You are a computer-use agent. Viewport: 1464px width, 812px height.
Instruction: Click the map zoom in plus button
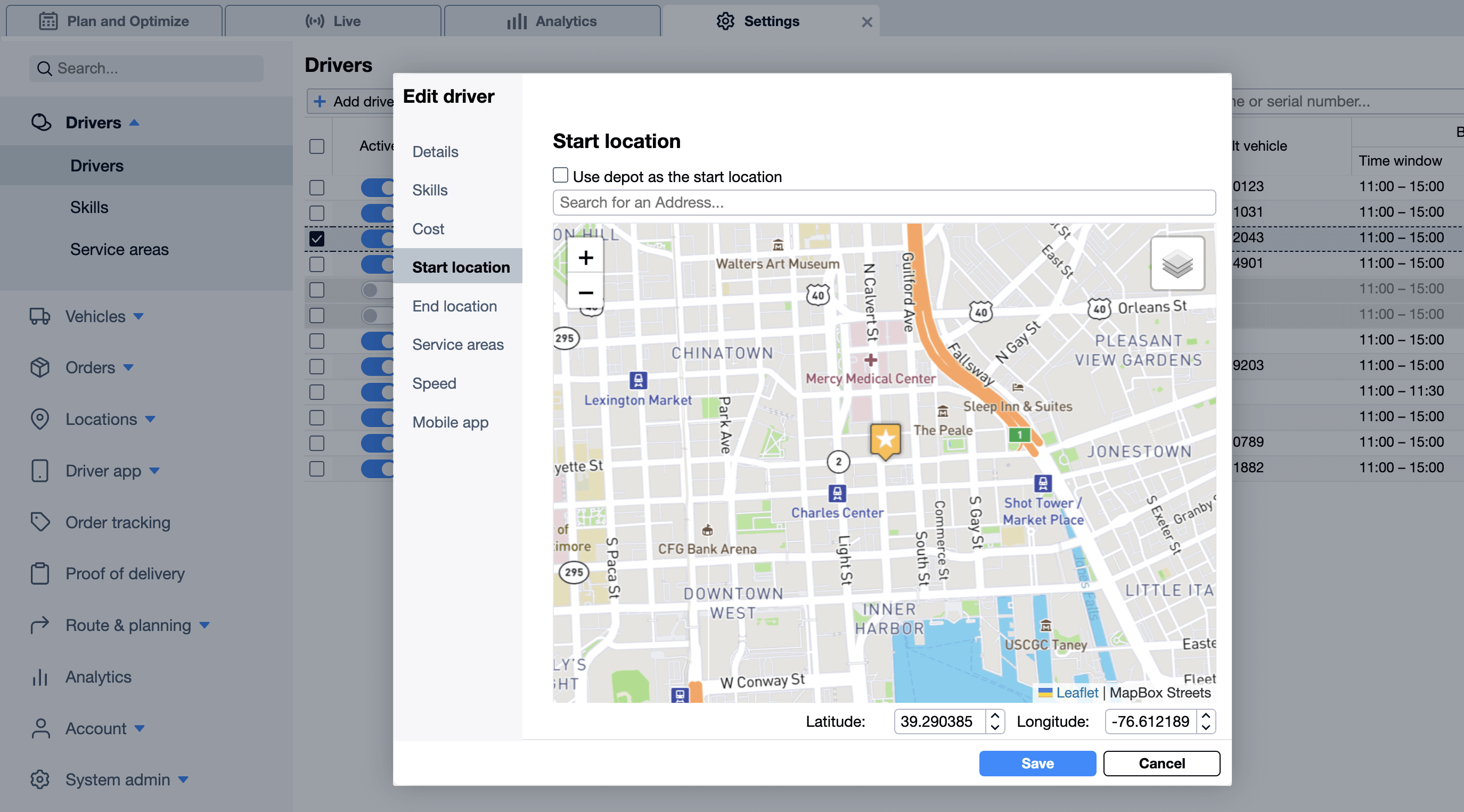point(585,258)
